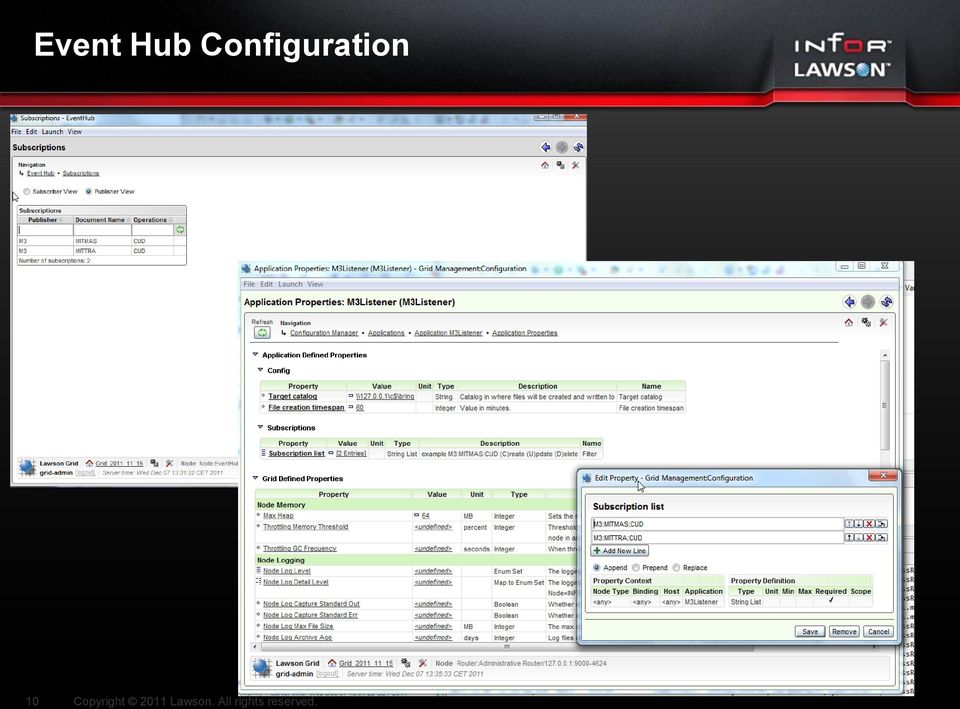Collapse the Config section
Viewport: 960px width, 709px height.
pyautogui.click(x=260, y=370)
